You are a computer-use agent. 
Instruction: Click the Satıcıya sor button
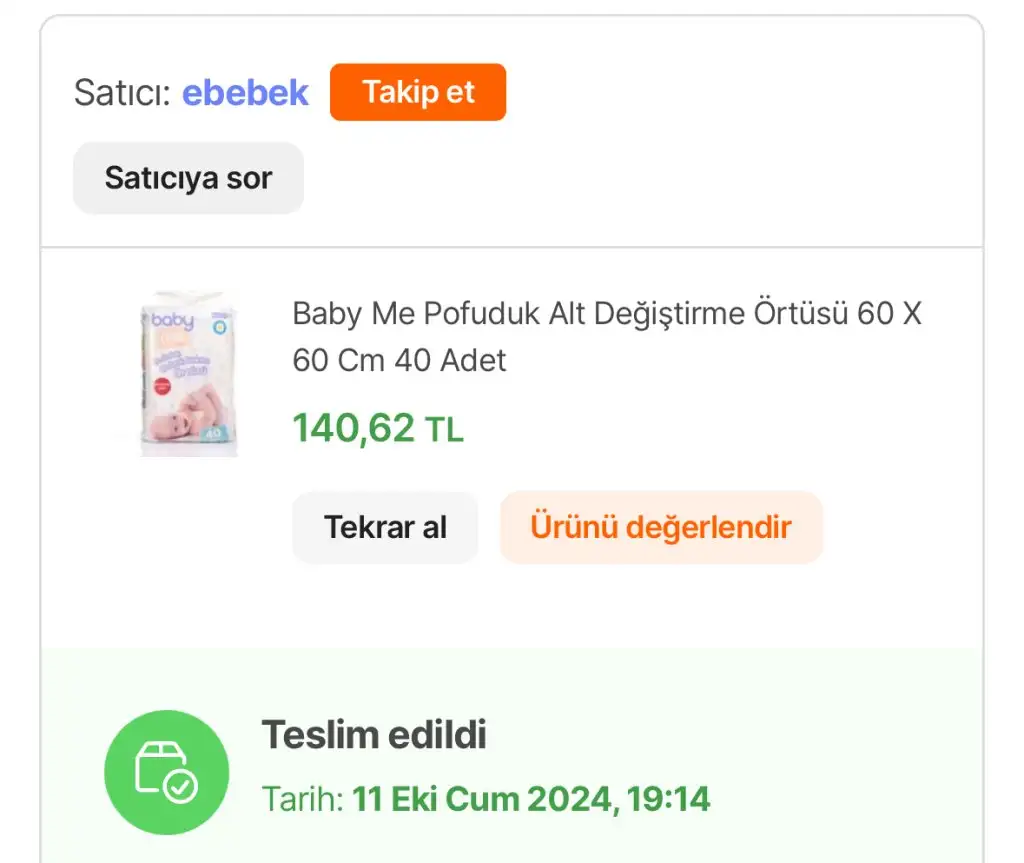(188, 179)
